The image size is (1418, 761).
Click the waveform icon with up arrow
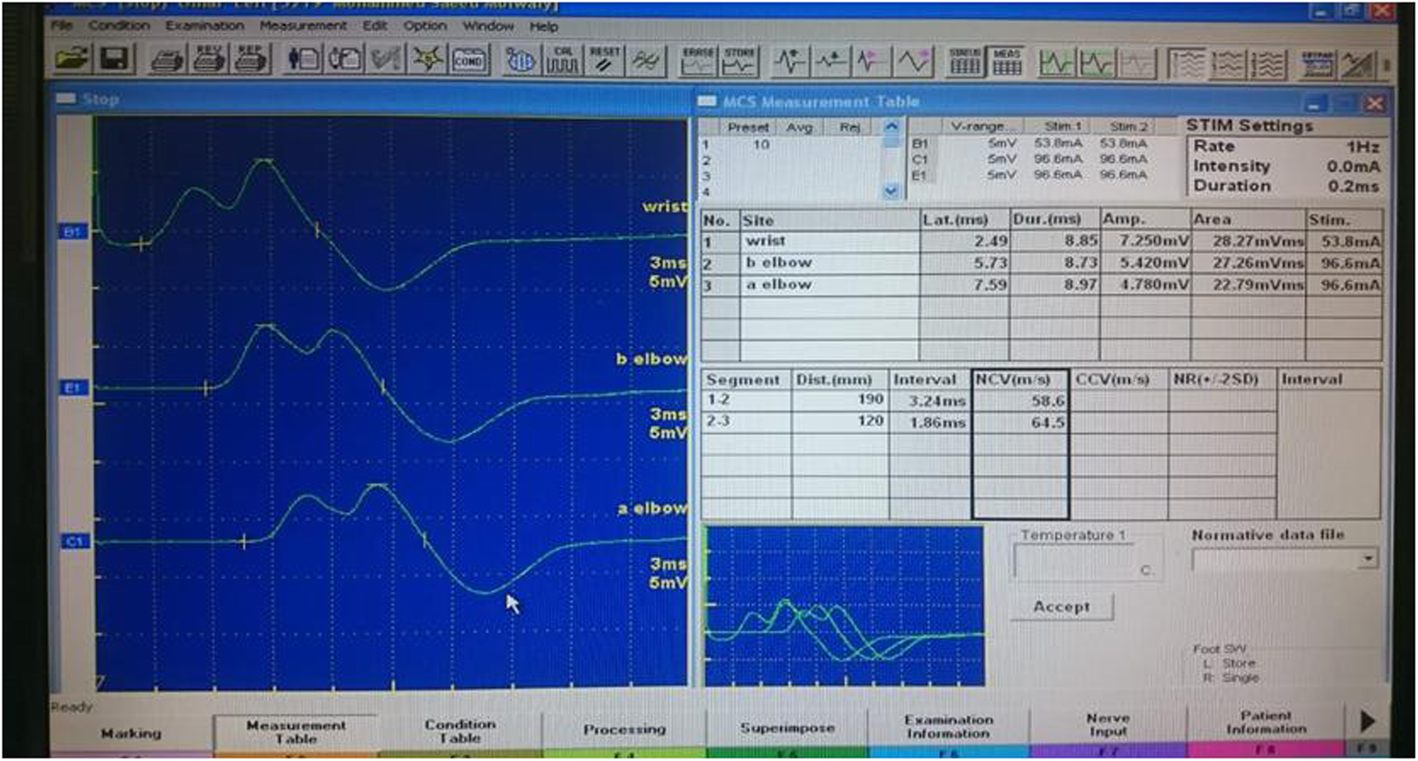coord(791,60)
